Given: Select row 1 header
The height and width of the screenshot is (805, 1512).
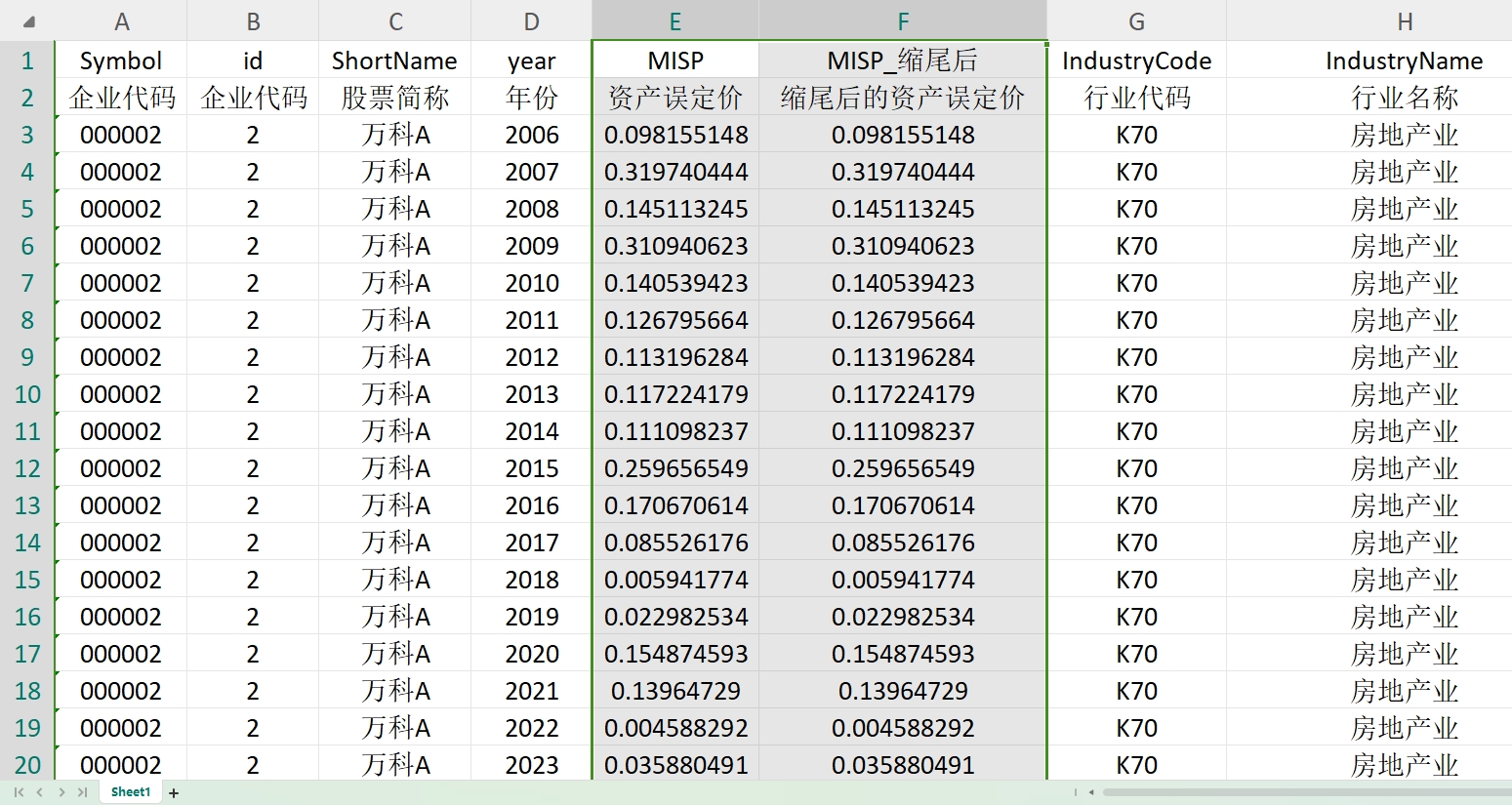Looking at the screenshot, I should coord(27,60).
